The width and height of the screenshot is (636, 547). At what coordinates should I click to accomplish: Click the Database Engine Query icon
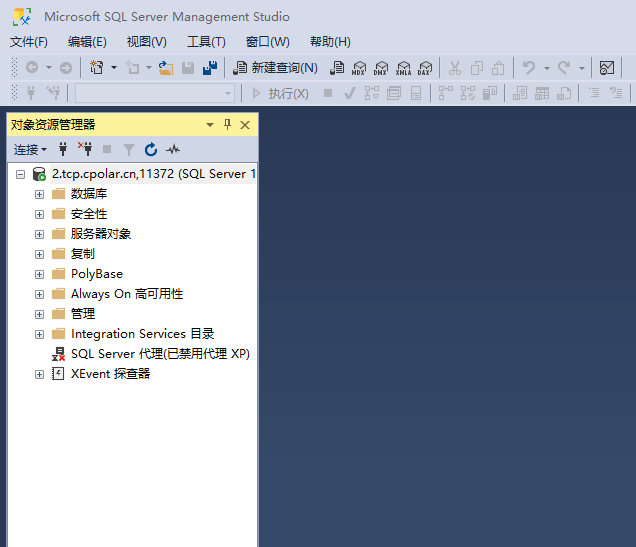[337, 68]
